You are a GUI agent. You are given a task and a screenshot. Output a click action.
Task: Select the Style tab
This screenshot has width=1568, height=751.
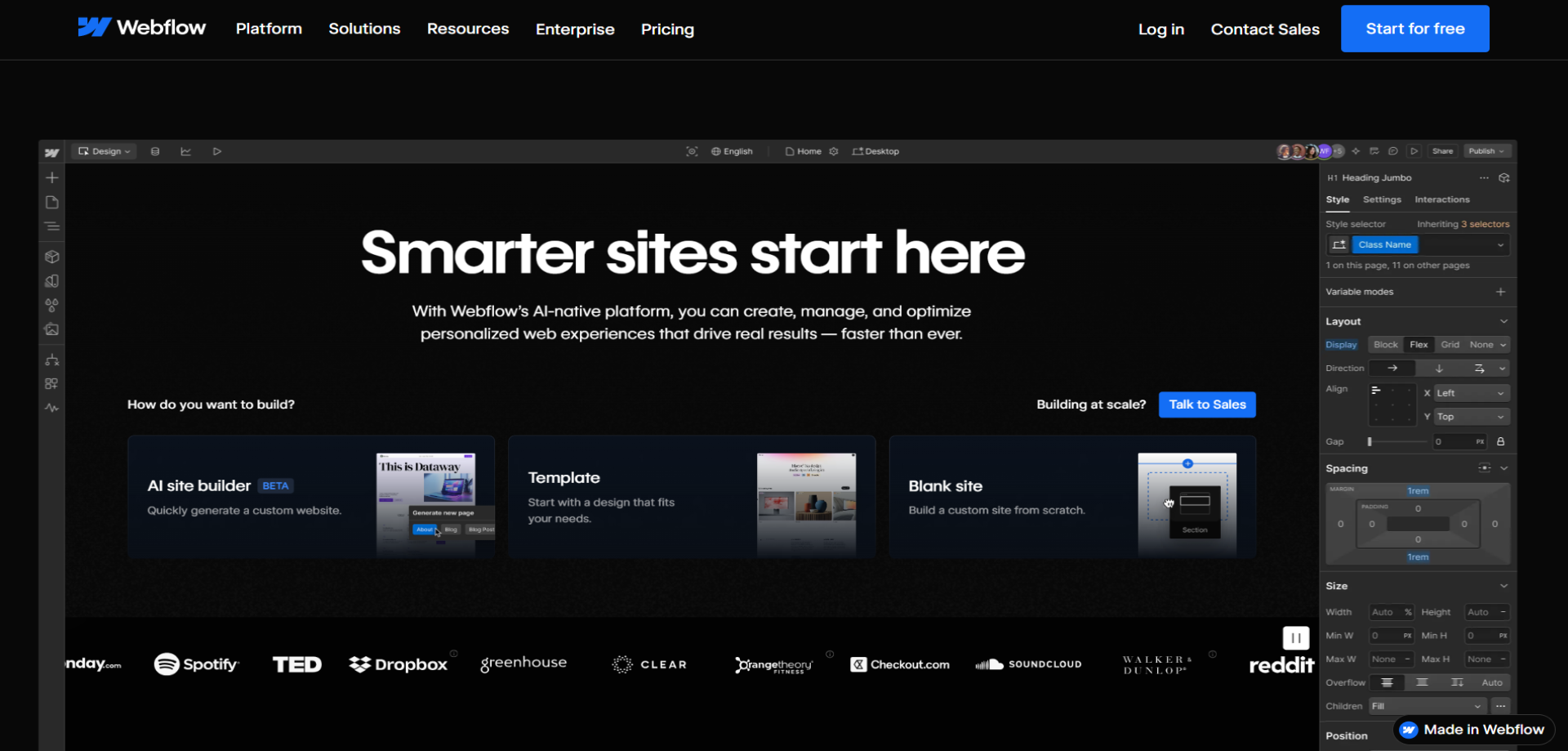1337,199
